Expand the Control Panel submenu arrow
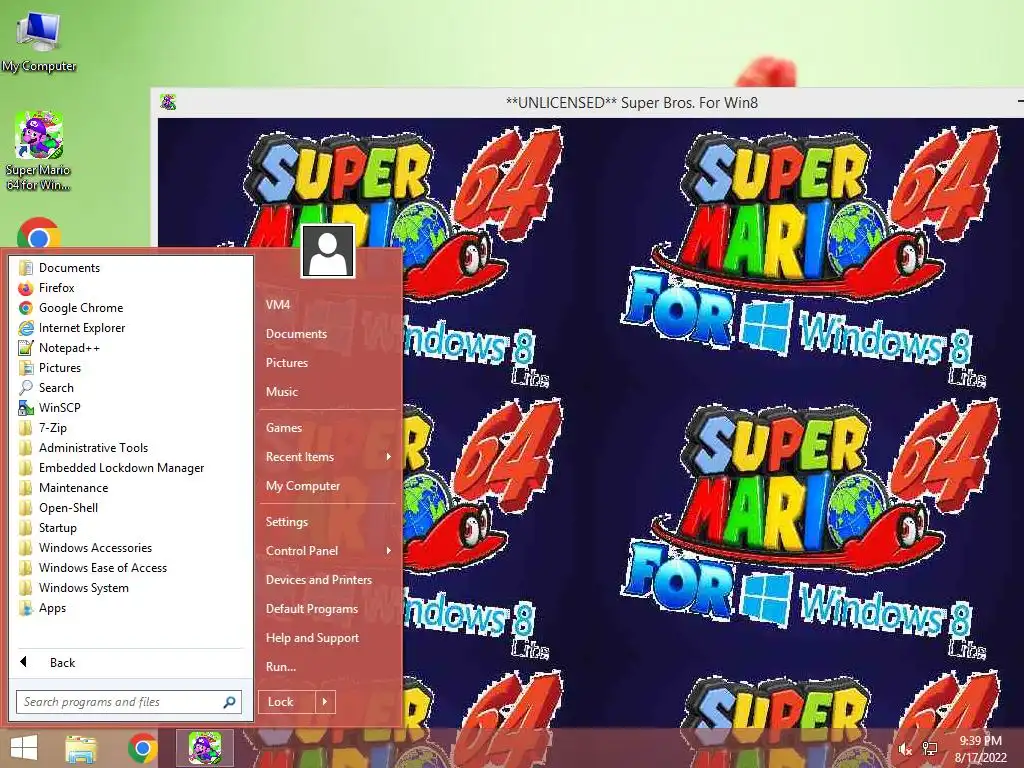The height and width of the screenshot is (768, 1024). (x=389, y=551)
